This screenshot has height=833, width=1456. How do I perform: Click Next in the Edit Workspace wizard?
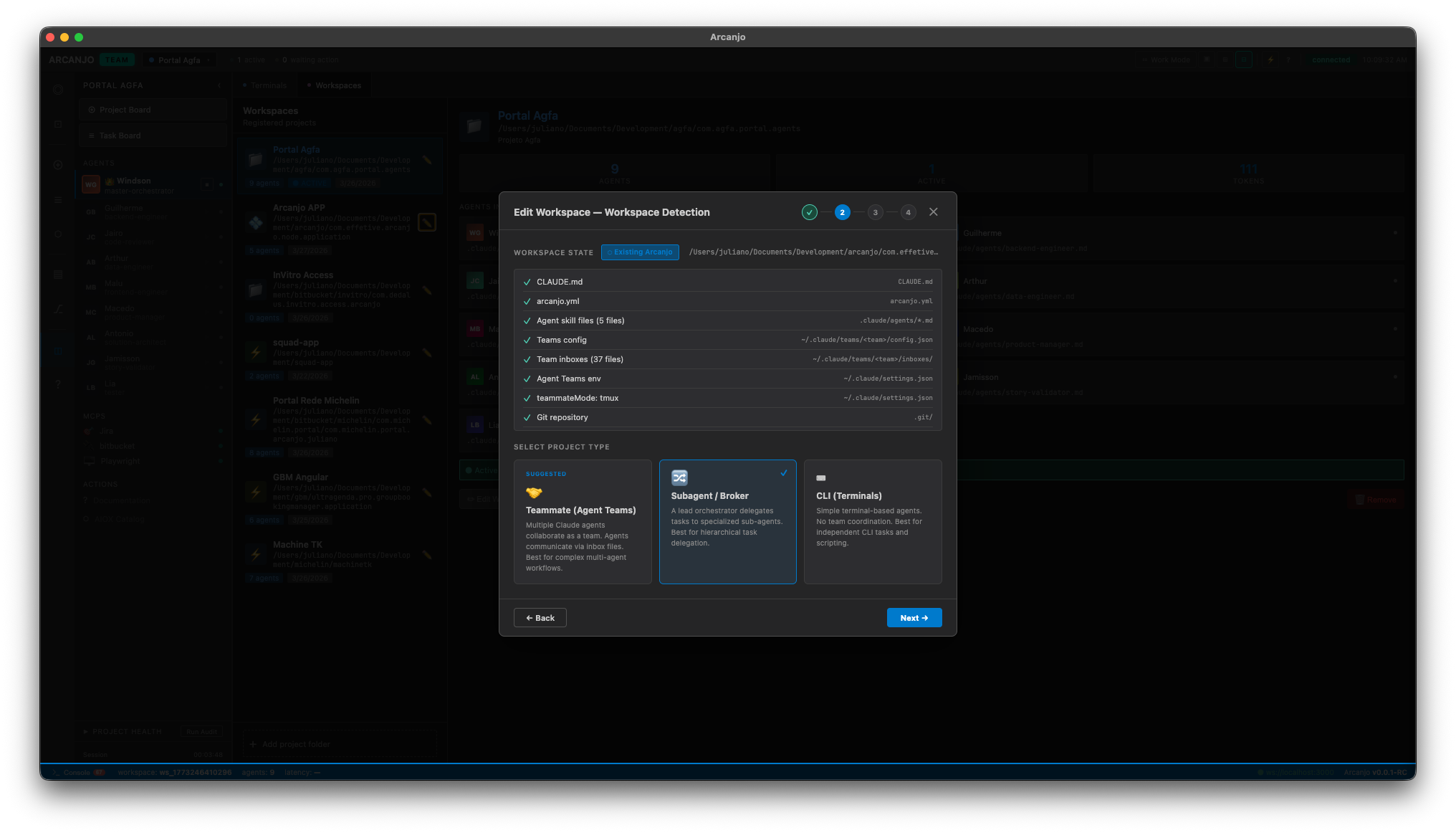click(914, 617)
